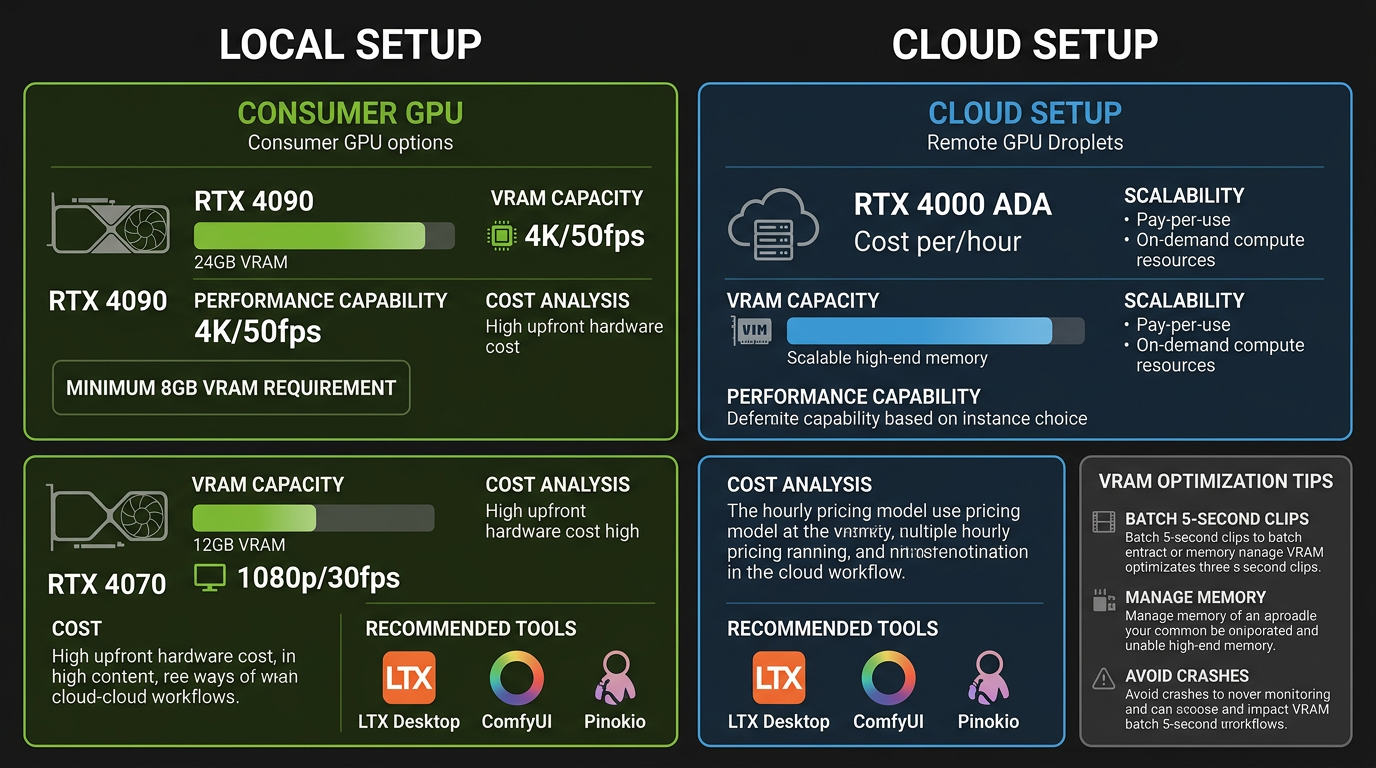Click the Consumer GPU options subtitle

click(x=350, y=143)
